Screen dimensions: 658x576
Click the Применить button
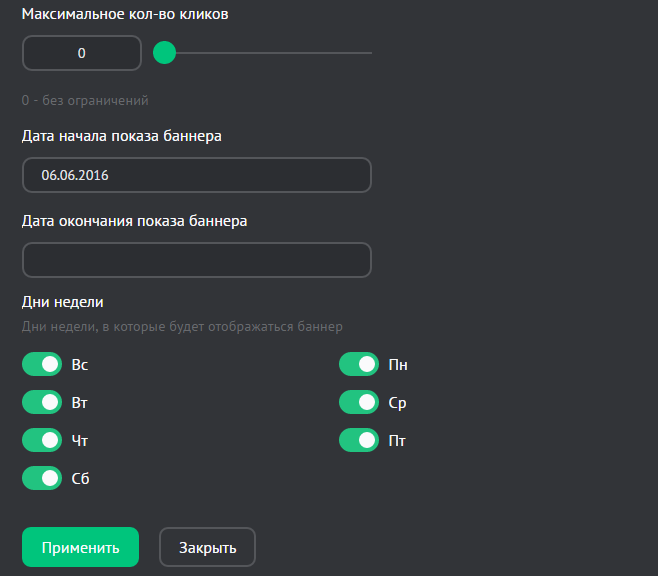tap(80, 547)
